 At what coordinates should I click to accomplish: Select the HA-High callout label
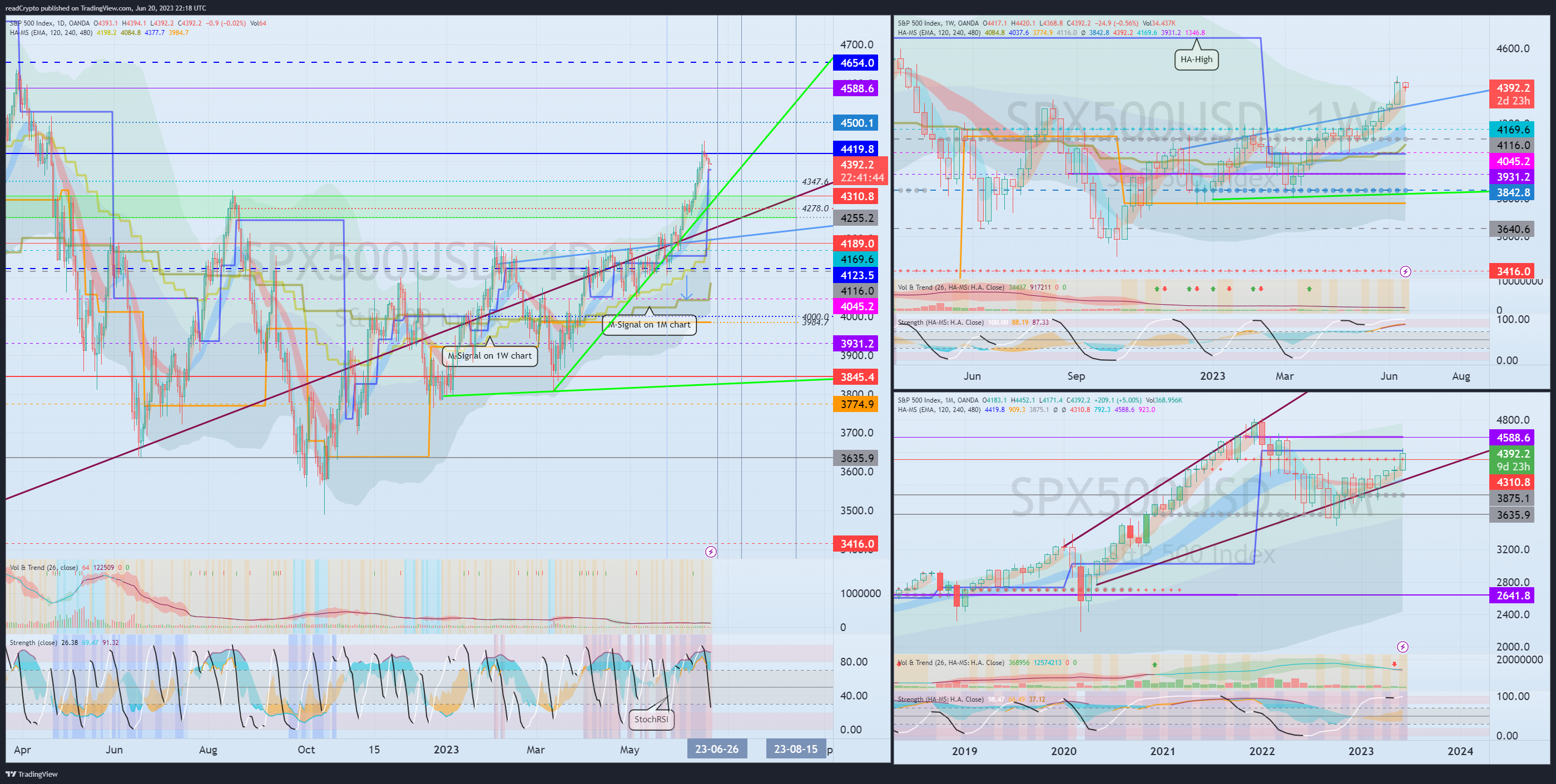1196,59
